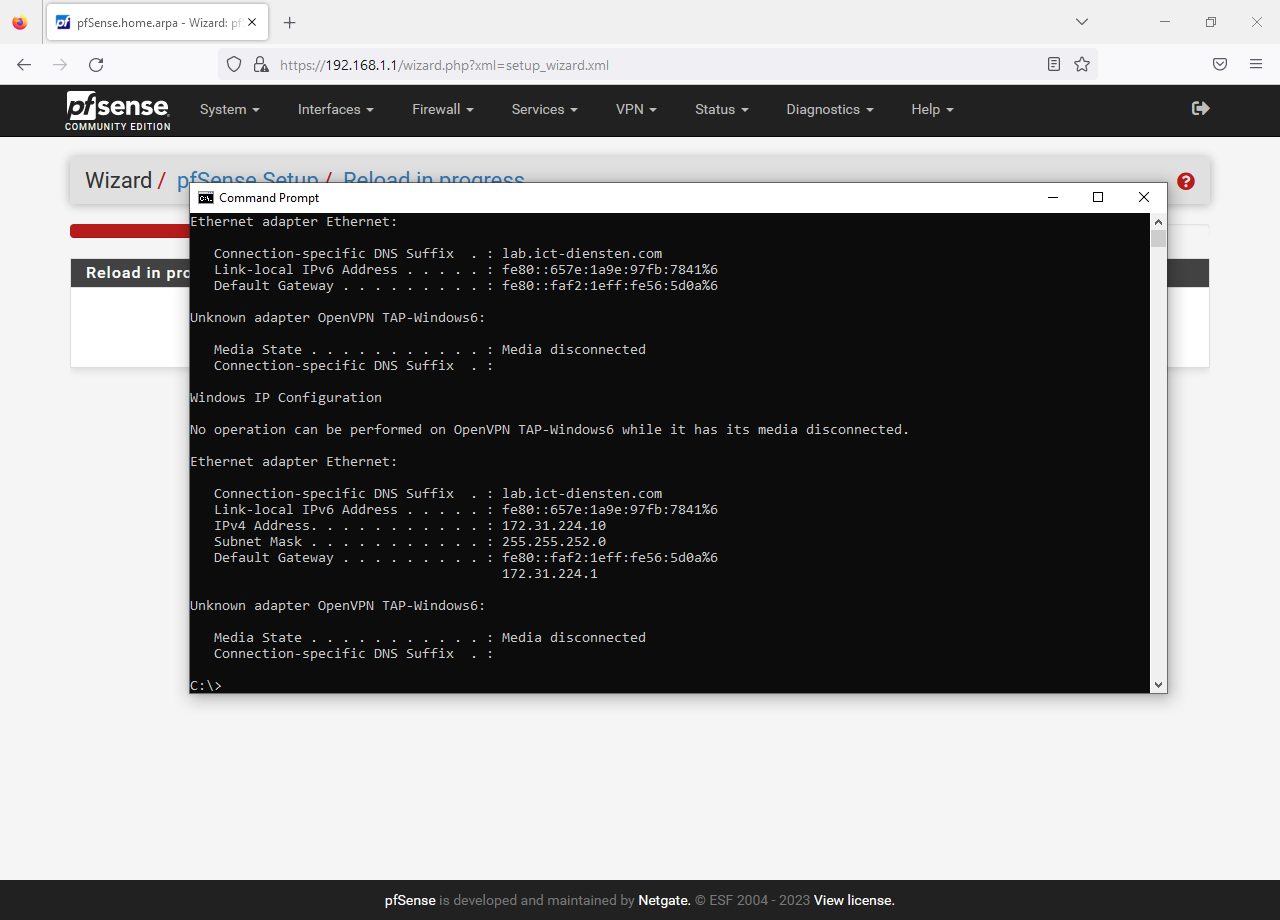The width and height of the screenshot is (1280, 920).
Task: Click the no operation error message
Action: click(x=550, y=430)
